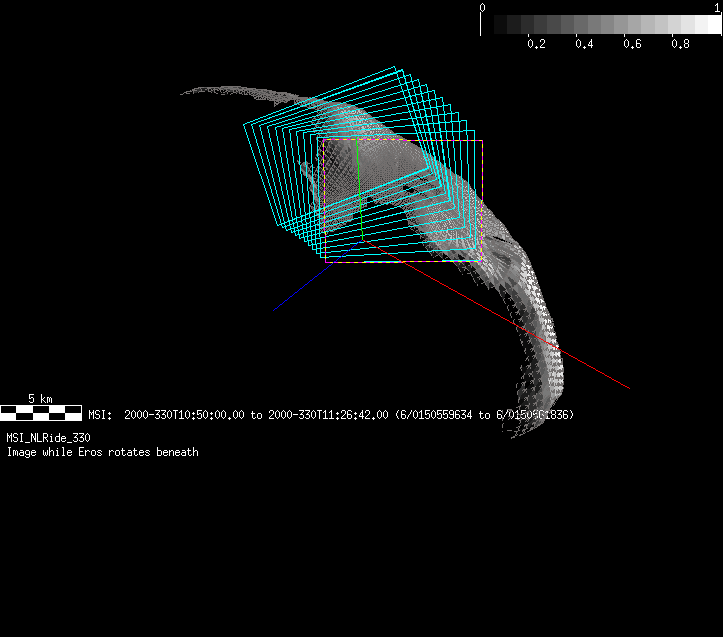The image size is (723, 637).
Task: Click the top-left corner of outermost cyan frame
Action: point(245,124)
